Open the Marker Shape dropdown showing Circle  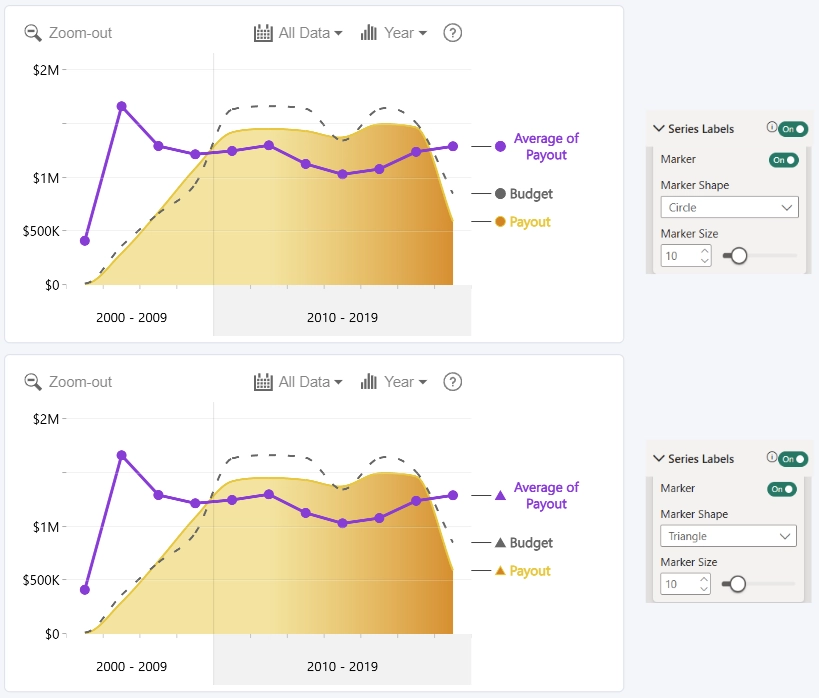click(729, 207)
